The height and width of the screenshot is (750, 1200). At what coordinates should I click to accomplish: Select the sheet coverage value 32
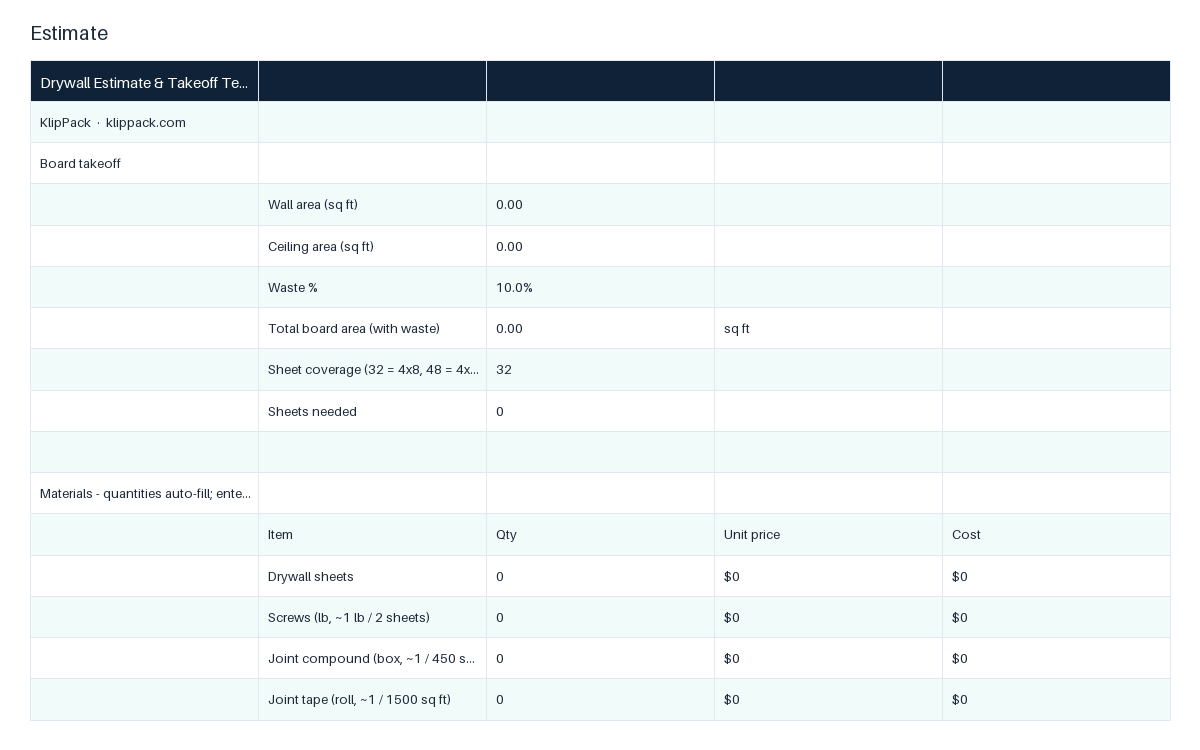pos(601,369)
